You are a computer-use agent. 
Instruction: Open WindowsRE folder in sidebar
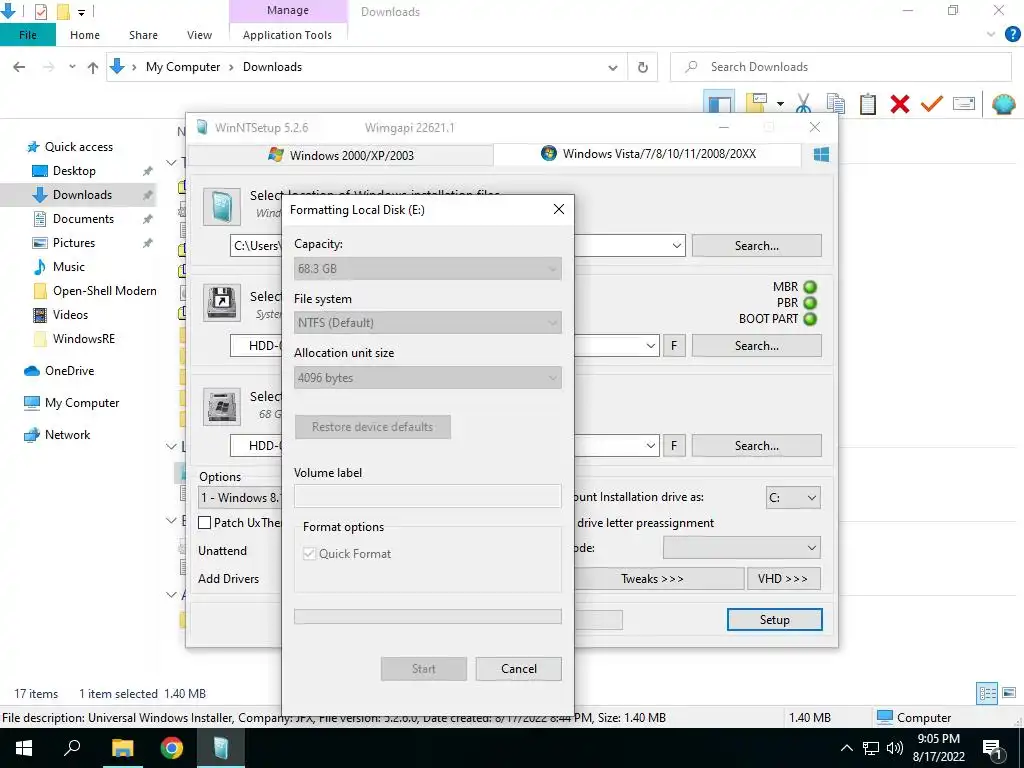point(84,339)
